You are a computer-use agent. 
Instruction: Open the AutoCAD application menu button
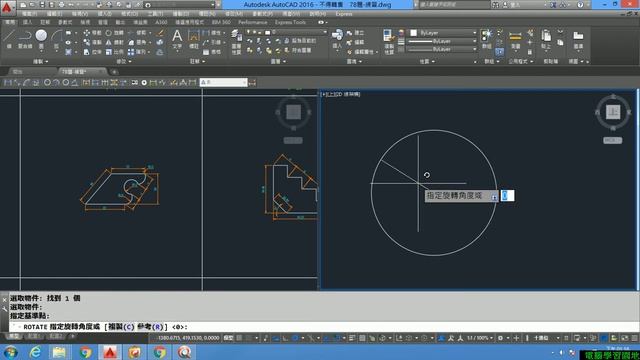[x=7, y=7]
